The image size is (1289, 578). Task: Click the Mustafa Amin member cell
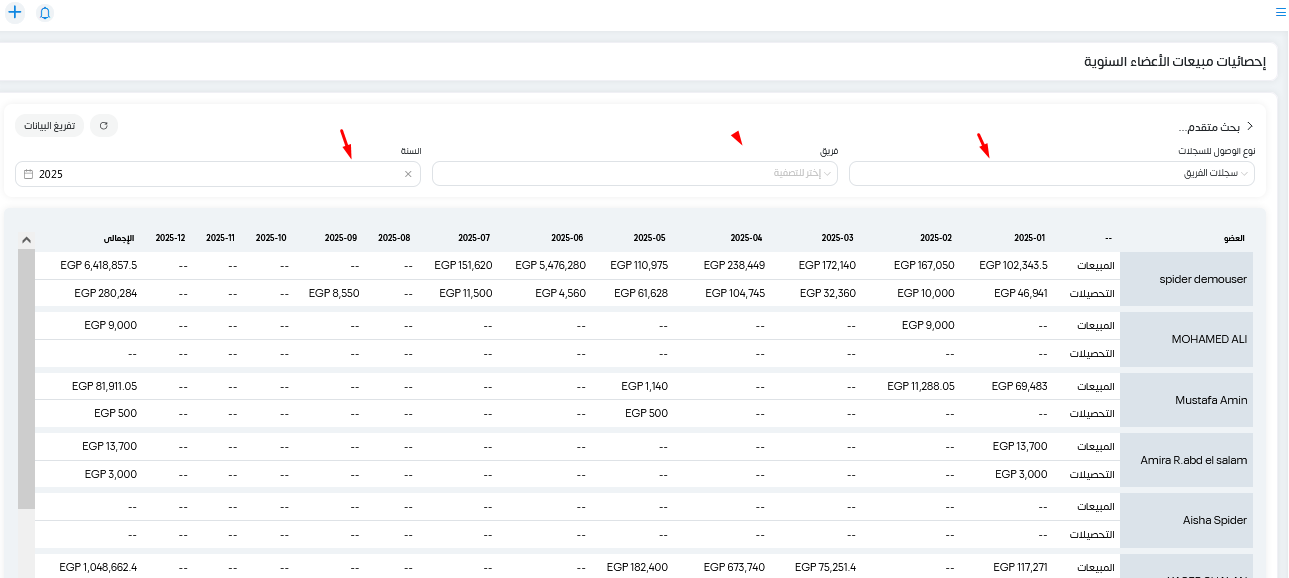[1186, 400]
